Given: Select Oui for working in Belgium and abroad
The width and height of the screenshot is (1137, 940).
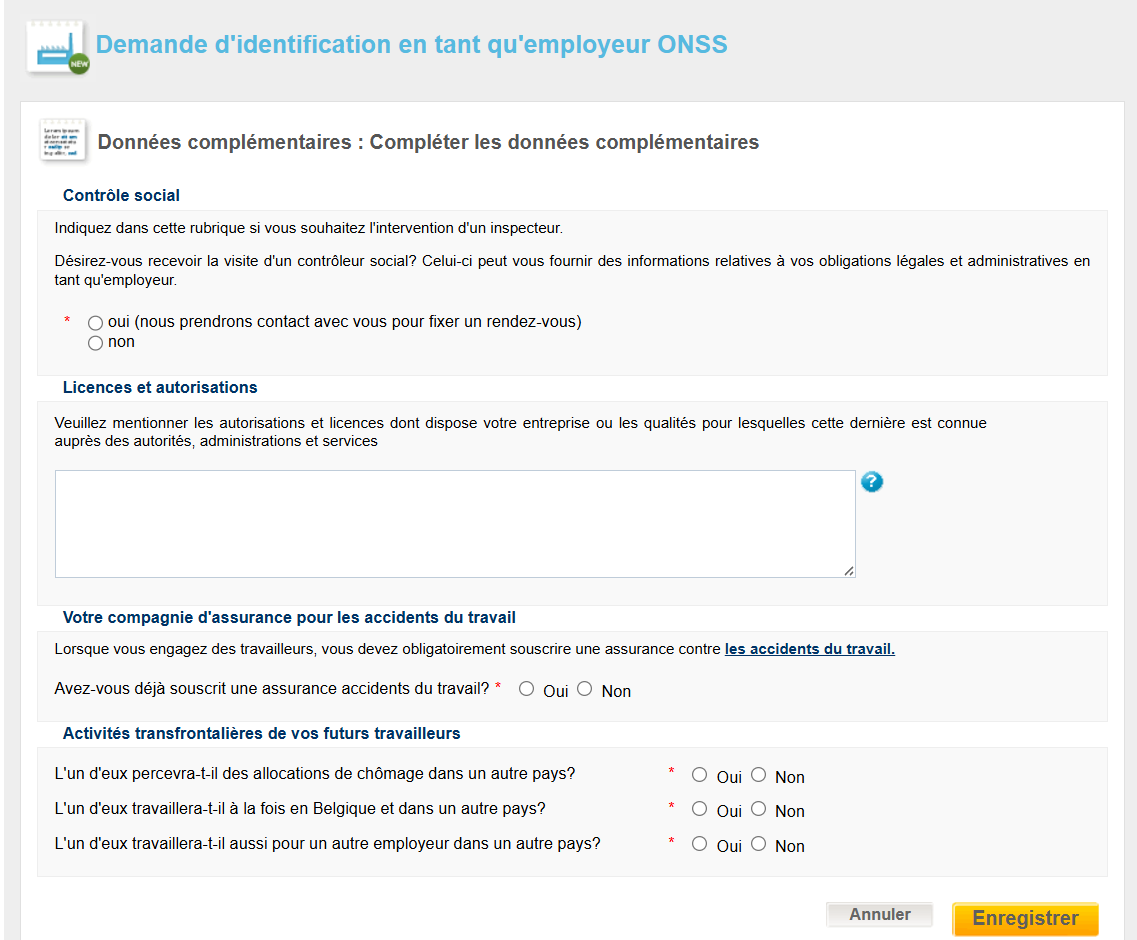Looking at the screenshot, I should pos(699,809).
